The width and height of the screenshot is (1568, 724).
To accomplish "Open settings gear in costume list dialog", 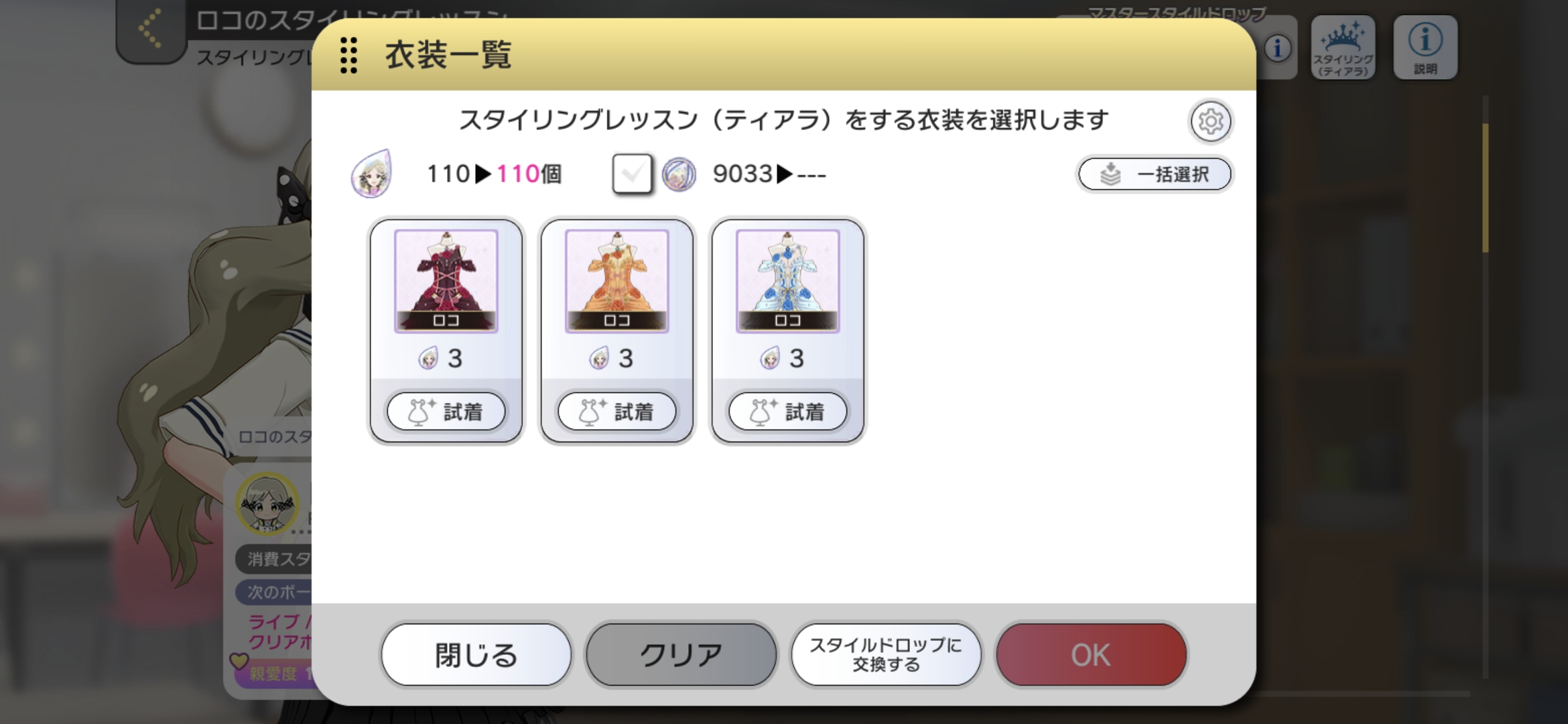I will pyautogui.click(x=1210, y=121).
